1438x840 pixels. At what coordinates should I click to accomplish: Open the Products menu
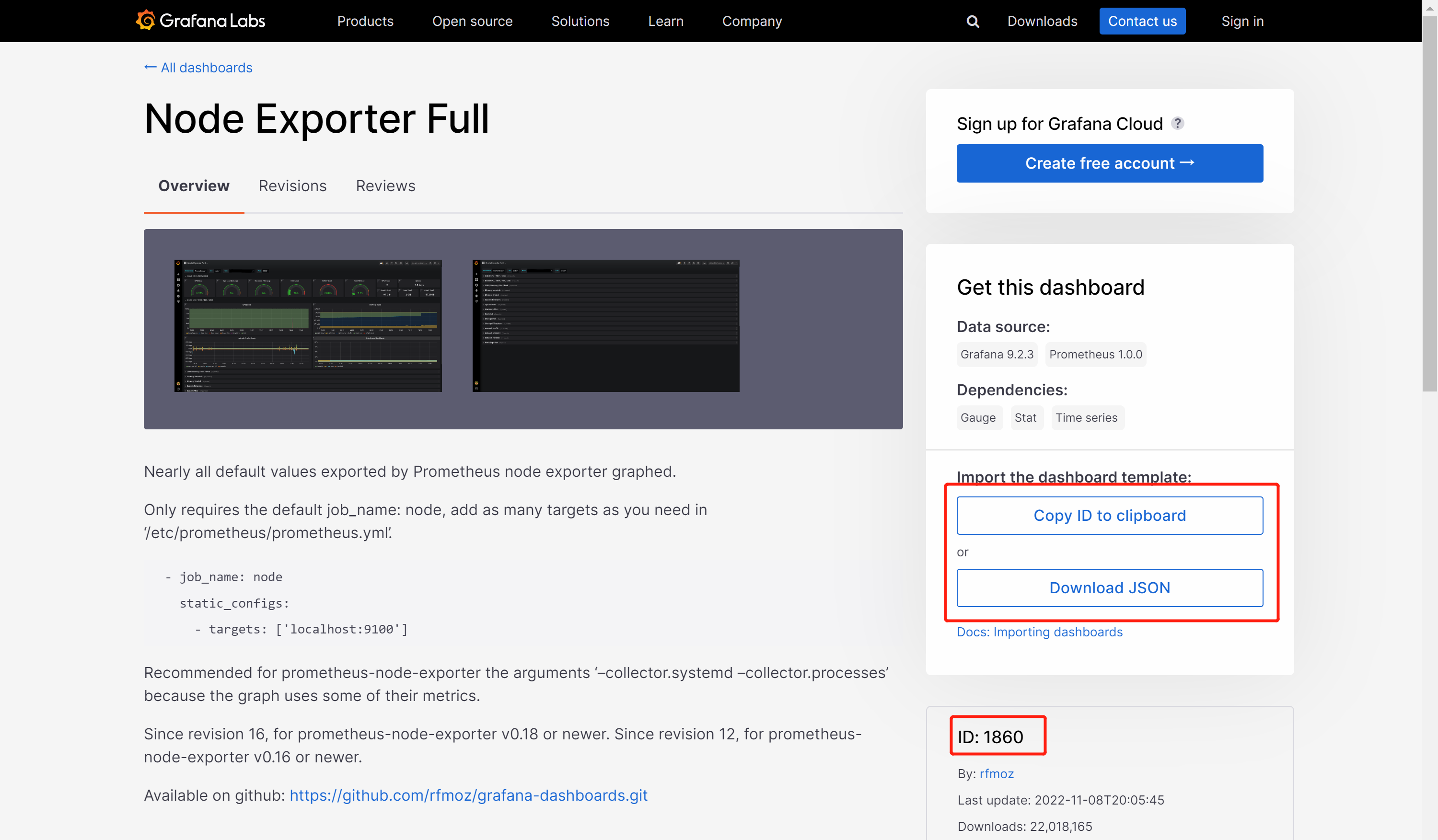click(365, 21)
